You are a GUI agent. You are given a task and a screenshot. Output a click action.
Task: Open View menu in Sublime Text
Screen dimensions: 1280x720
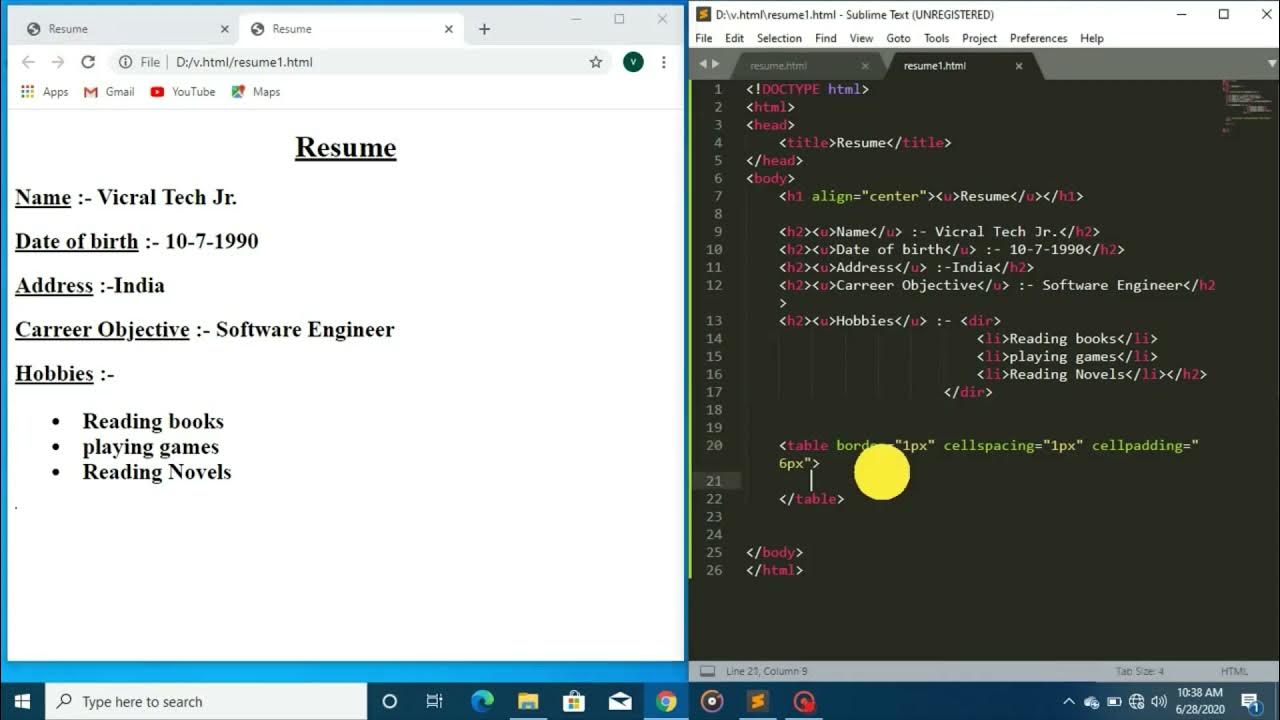[x=861, y=38]
